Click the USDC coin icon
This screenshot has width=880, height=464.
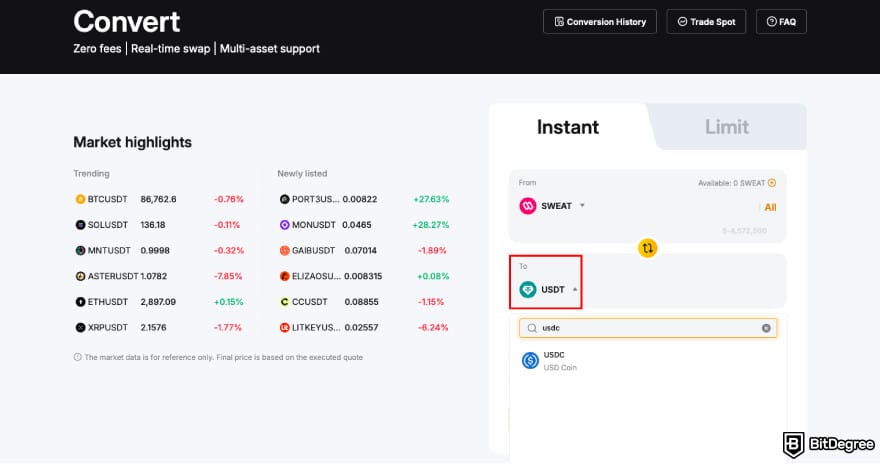530,360
